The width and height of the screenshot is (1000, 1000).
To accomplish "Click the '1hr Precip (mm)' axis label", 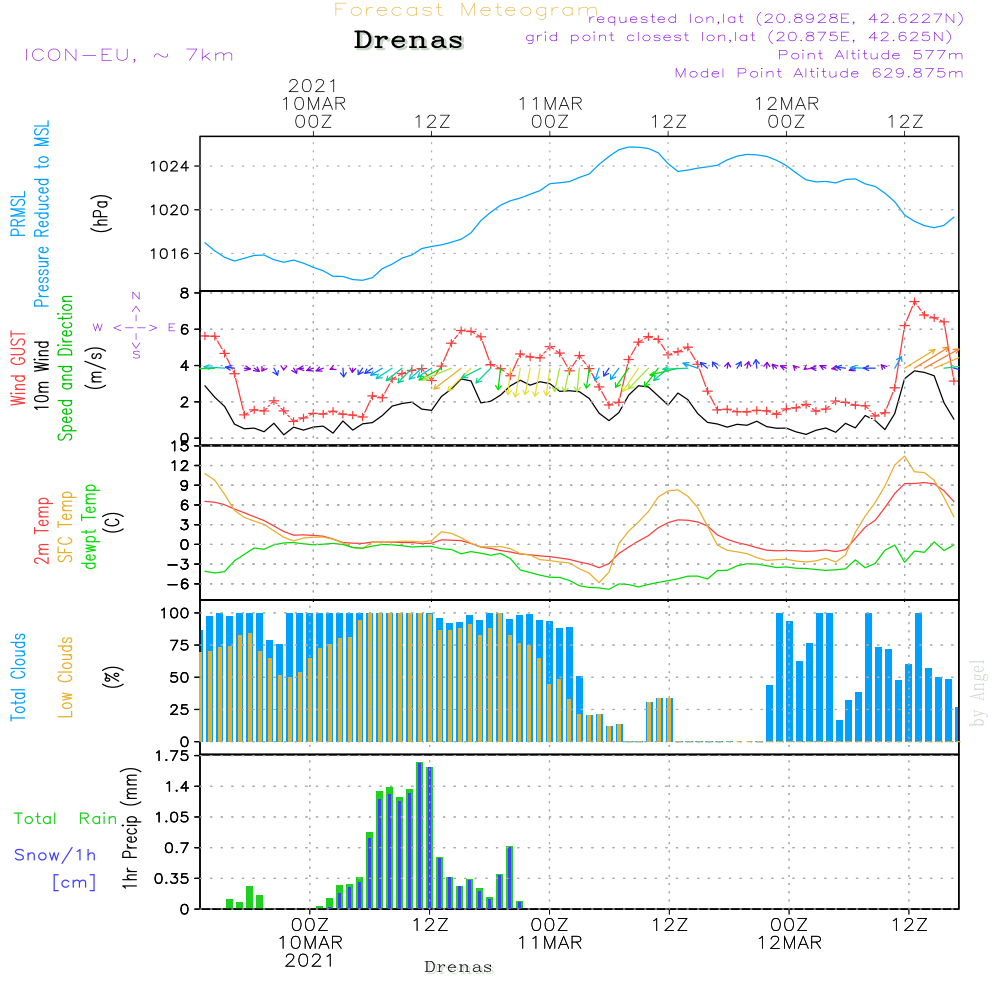I will coord(130,828).
